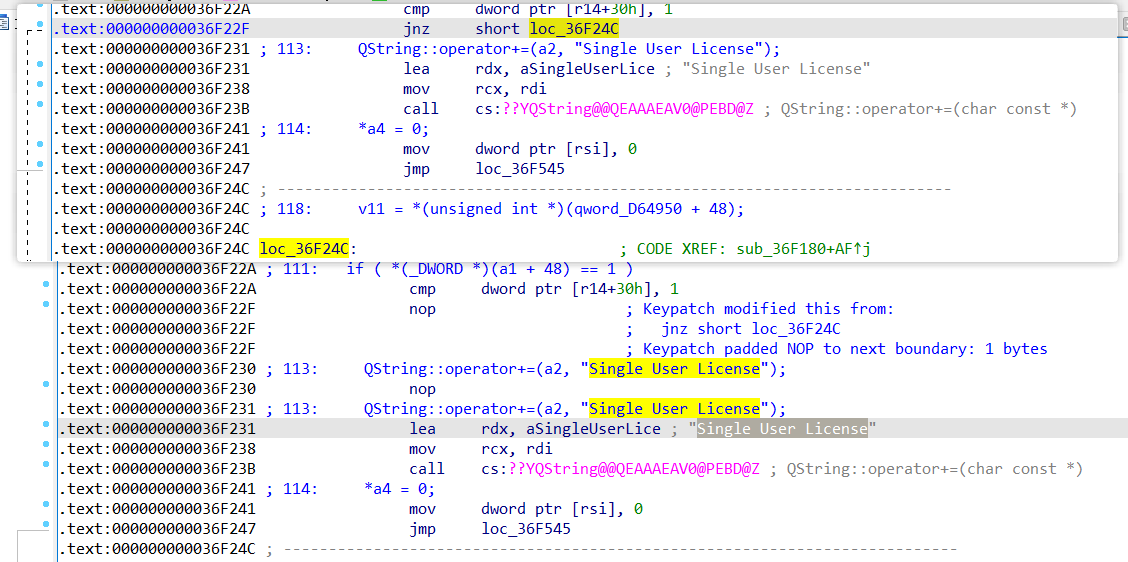Follow the highlighted loc_36F24C operand of the jnz instruction
Screen dimensions: 1128x562
pos(573,29)
